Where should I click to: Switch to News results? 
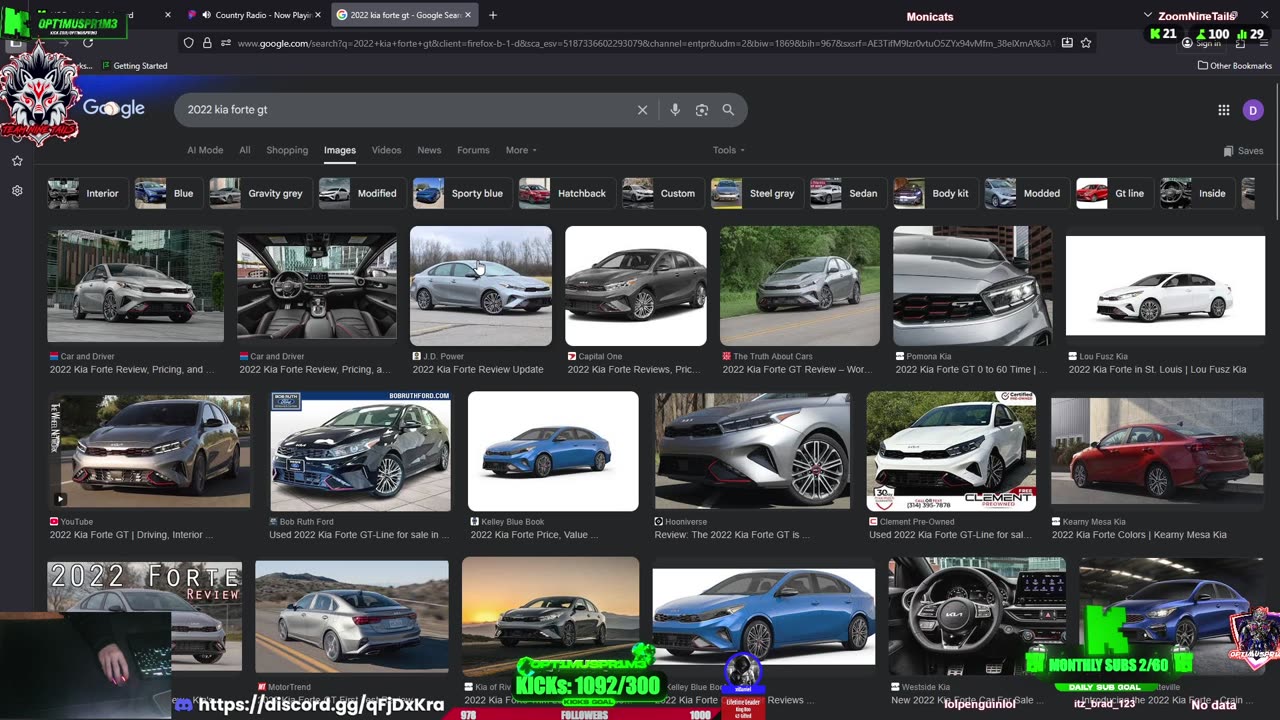[429, 150]
